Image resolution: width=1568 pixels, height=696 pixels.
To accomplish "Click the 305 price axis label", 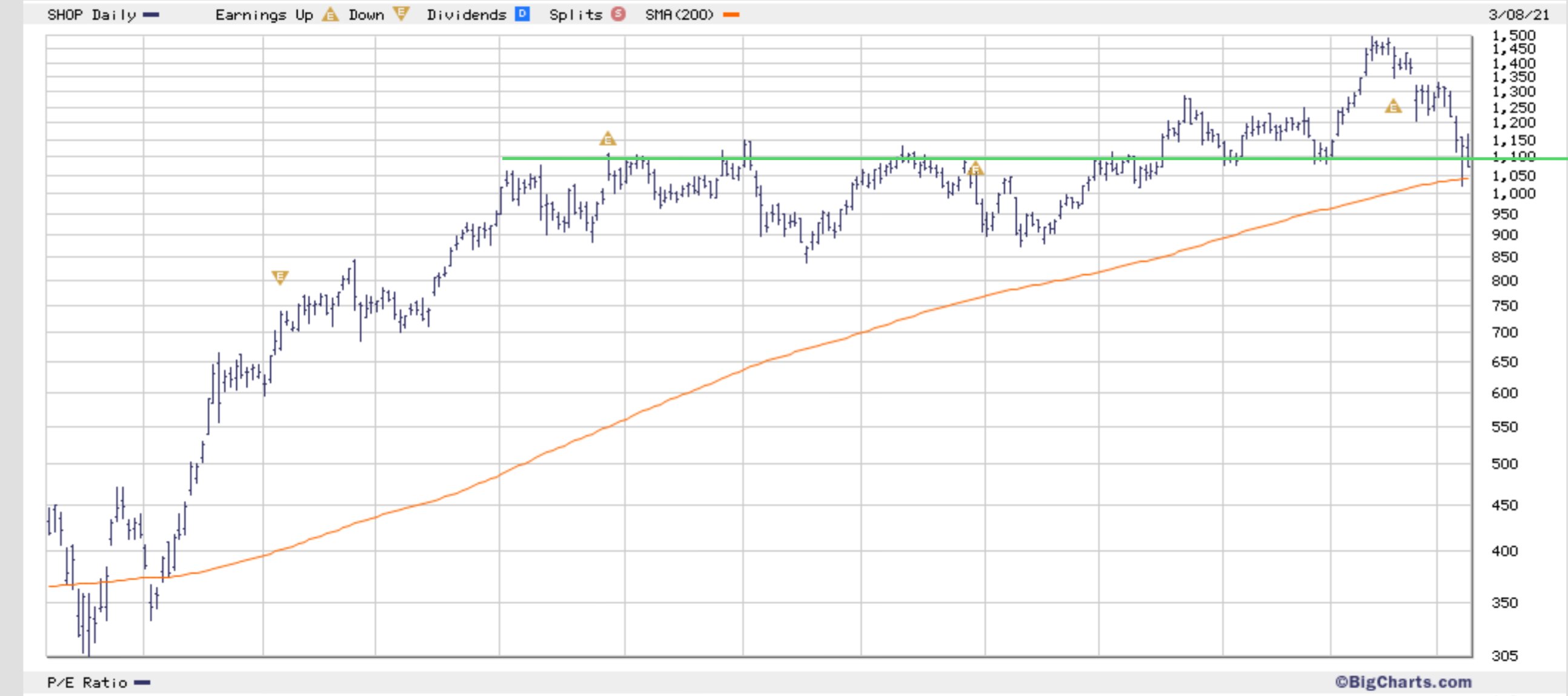I will coord(1505,656).
